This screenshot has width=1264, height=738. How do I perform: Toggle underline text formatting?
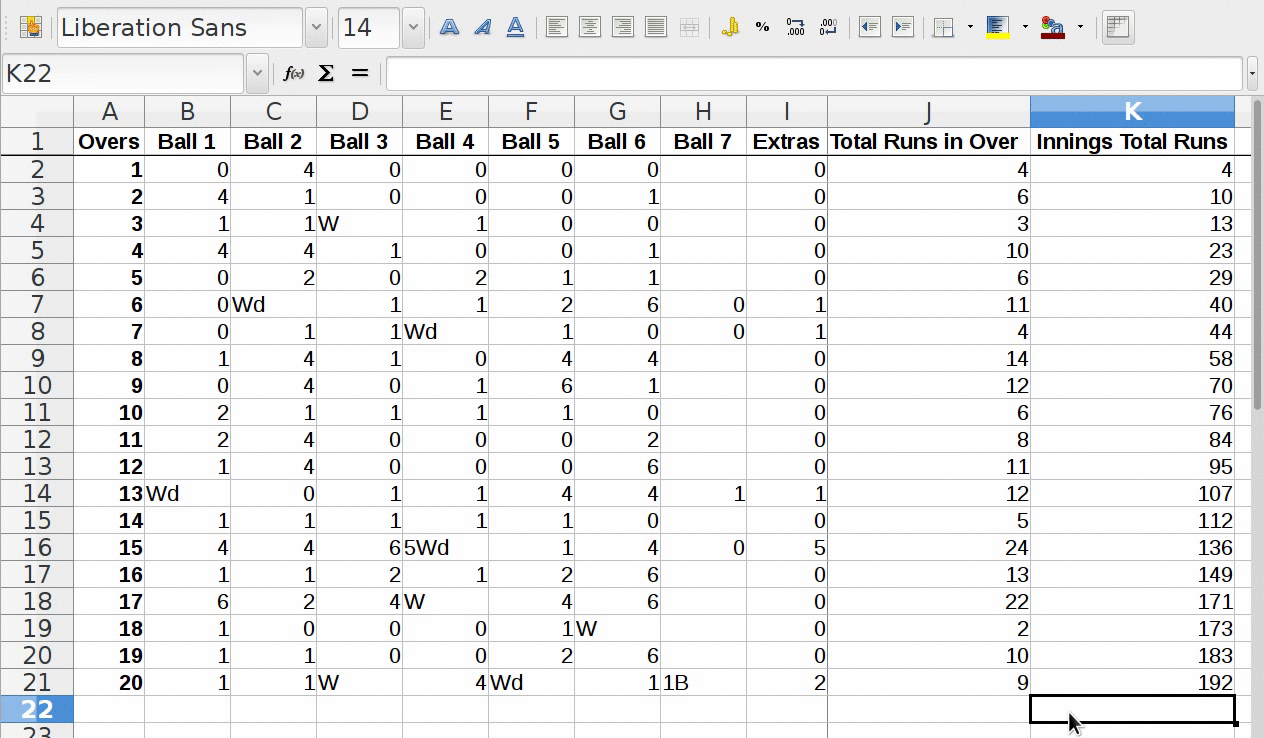tap(515, 28)
